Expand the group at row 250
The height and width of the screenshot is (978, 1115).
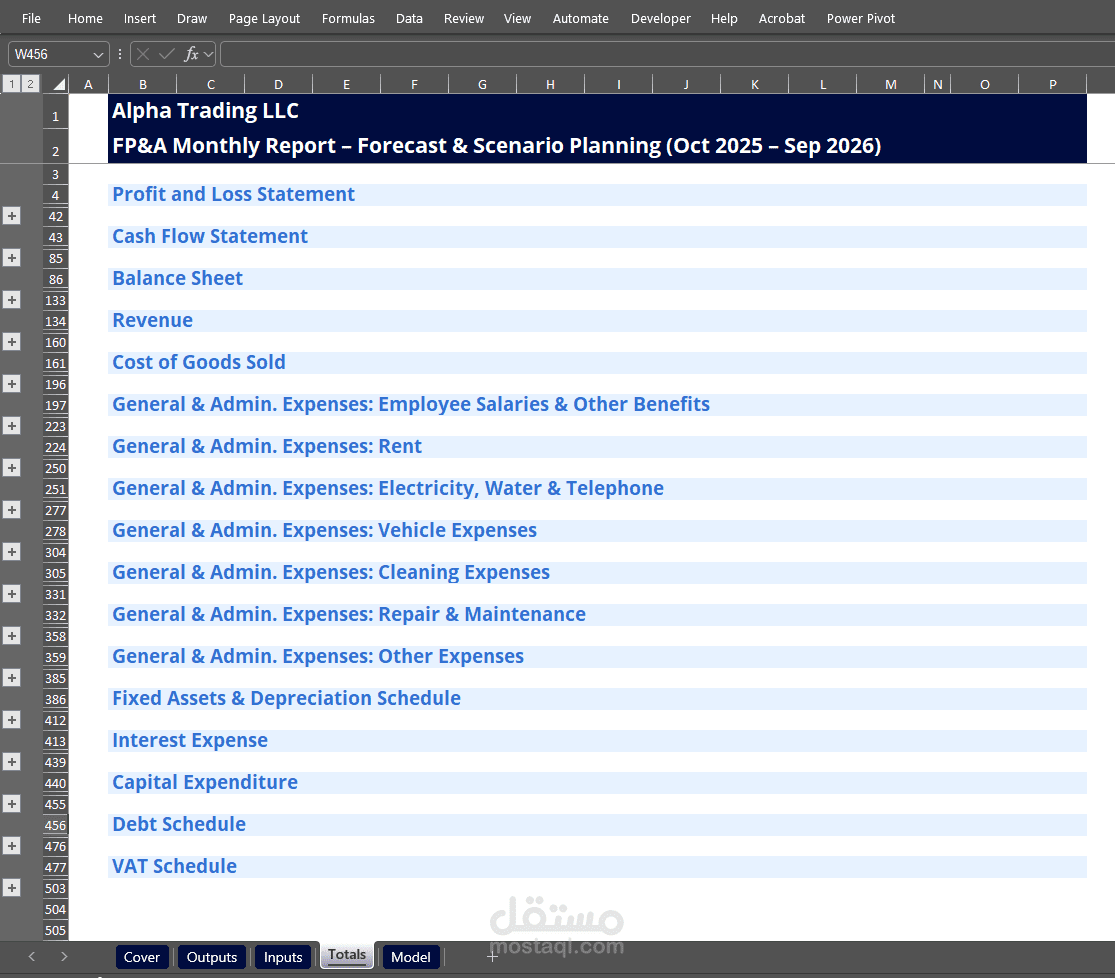tap(11, 467)
